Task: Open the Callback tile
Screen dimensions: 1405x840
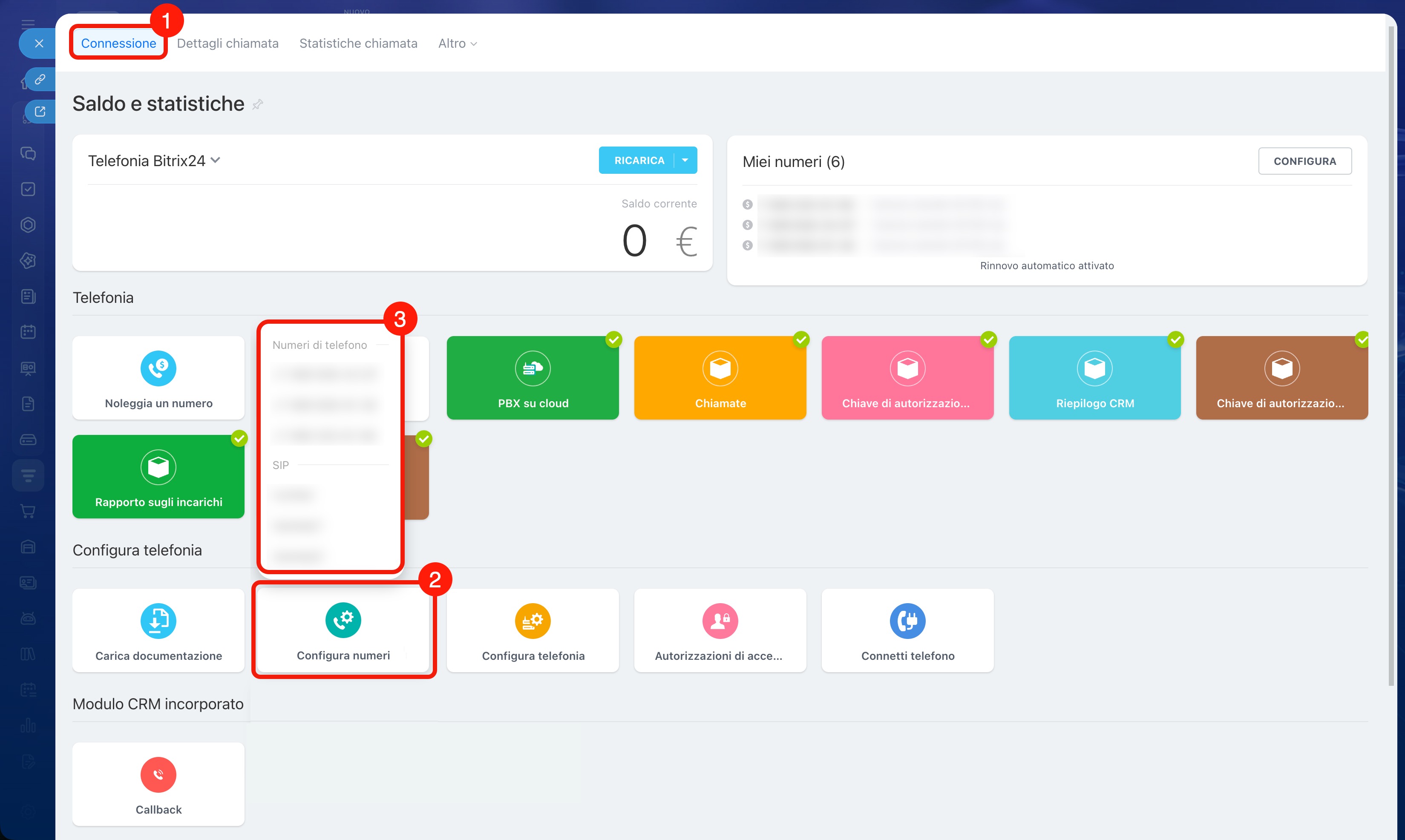Action: (158, 784)
